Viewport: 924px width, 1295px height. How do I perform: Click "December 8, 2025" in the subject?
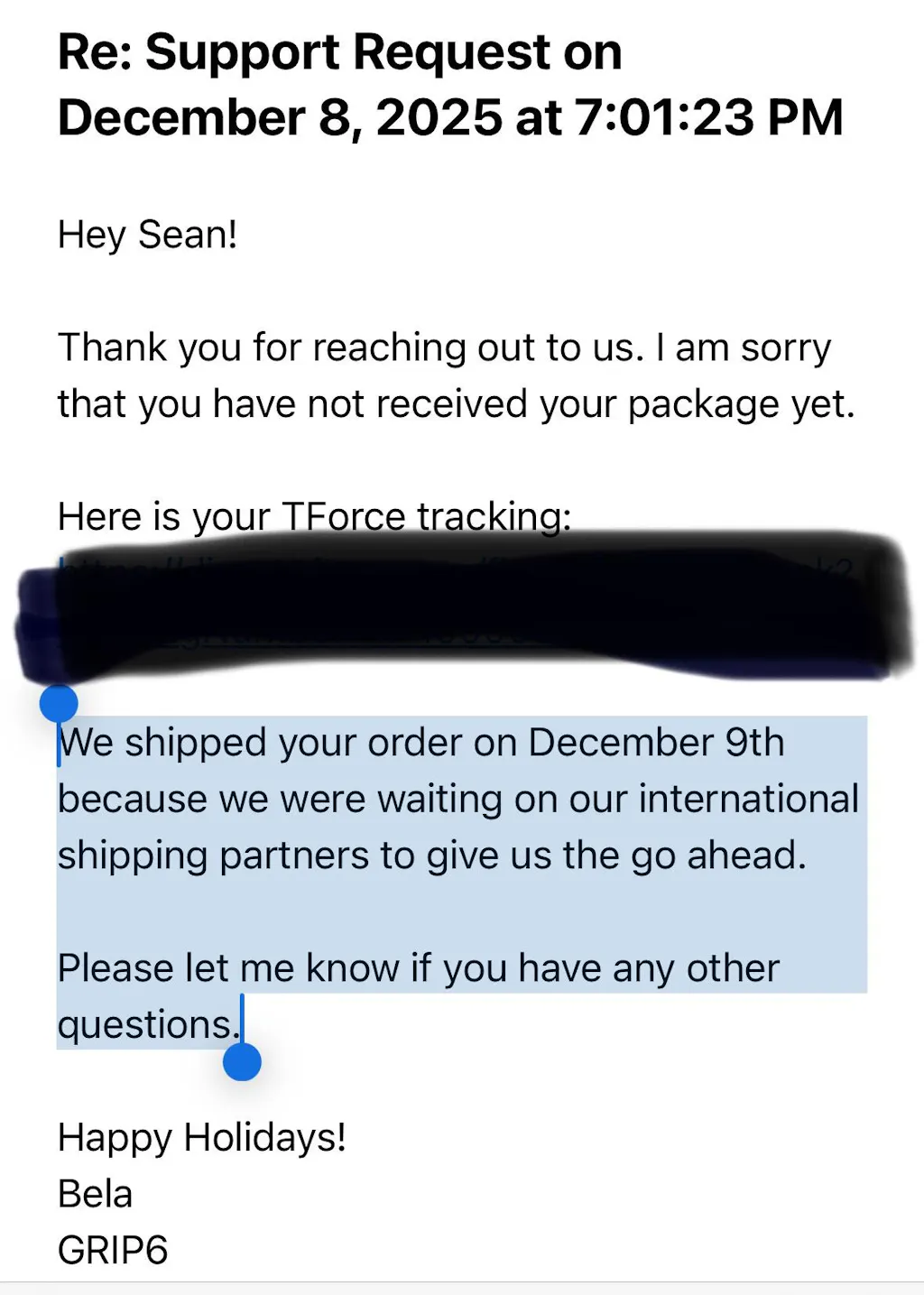280,118
